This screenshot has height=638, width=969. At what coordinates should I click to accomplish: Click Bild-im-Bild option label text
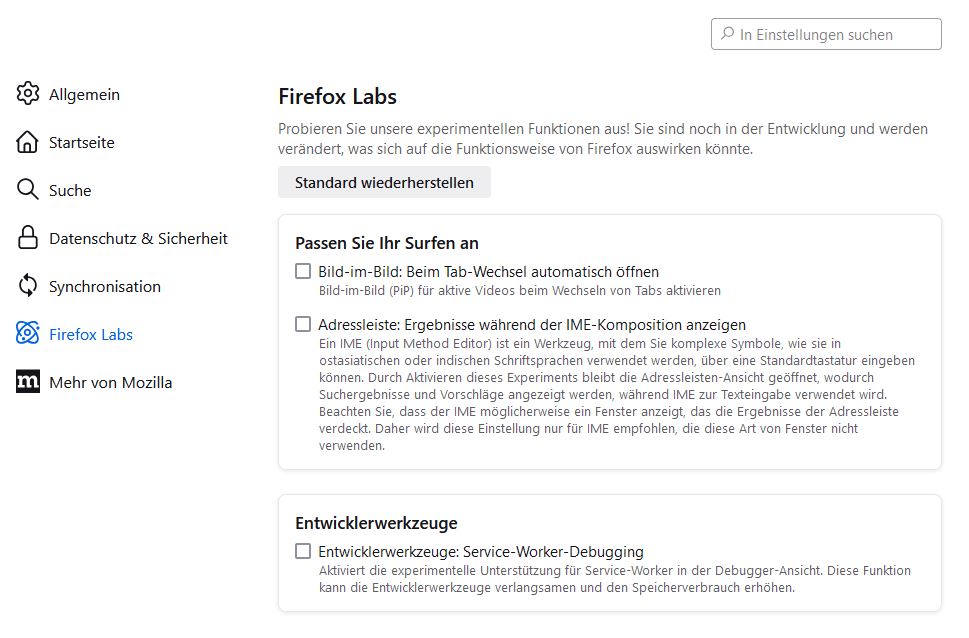(488, 271)
